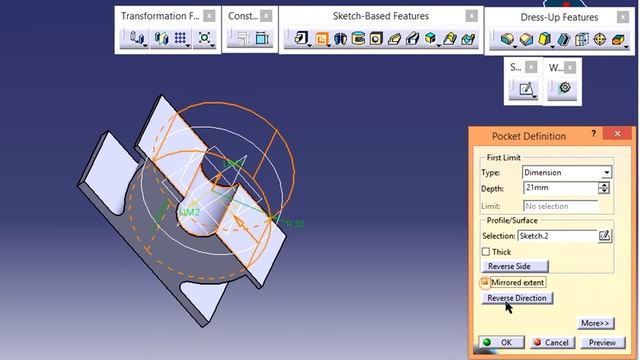This screenshot has width=640, height=360.
Task: Select the highlighted Pocket tool
Action: point(321,39)
